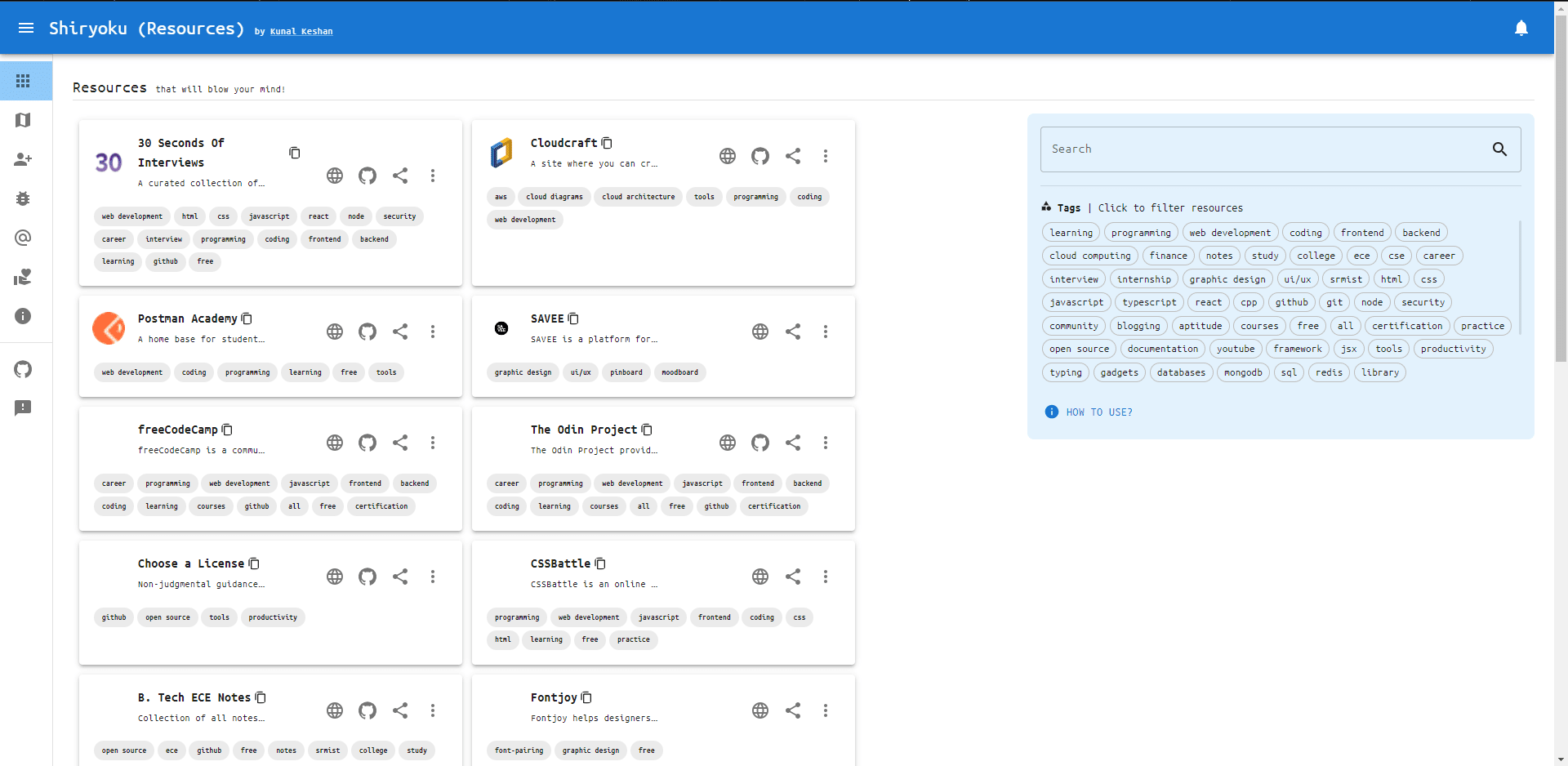Enable the 'open source' filter tag
This screenshot has width=1568, height=766.
pyautogui.click(x=1079, y=349)
